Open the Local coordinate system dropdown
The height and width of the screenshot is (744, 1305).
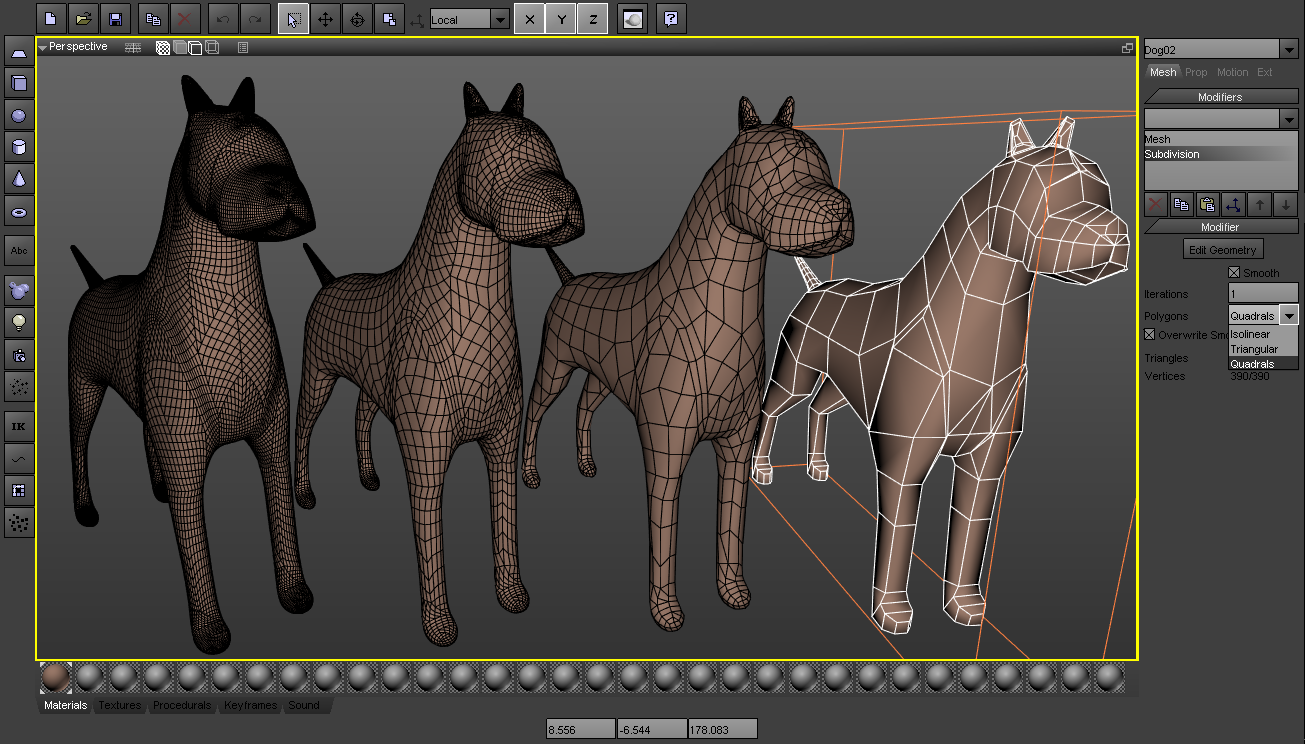pos(501,20)
